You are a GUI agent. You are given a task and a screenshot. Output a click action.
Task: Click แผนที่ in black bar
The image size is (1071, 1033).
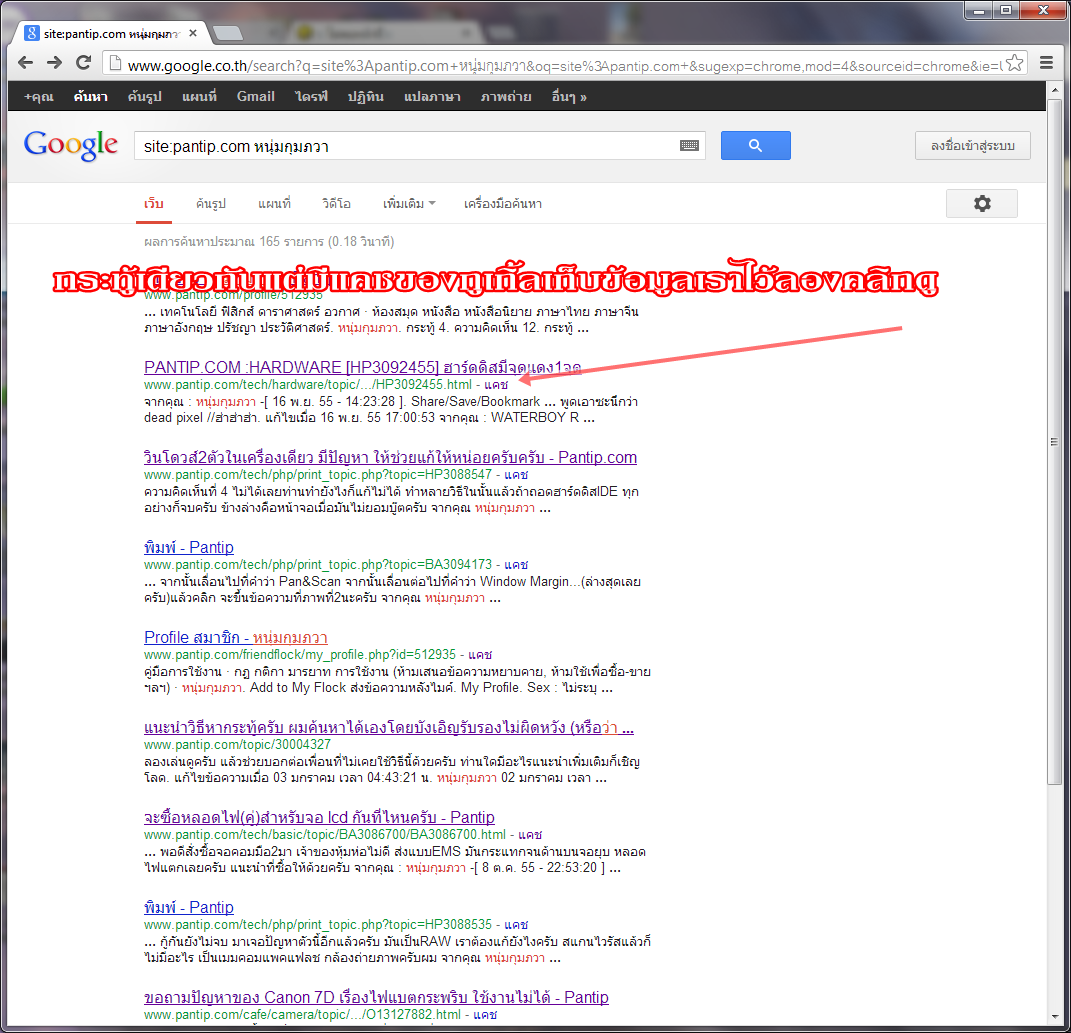coord(199,97)
